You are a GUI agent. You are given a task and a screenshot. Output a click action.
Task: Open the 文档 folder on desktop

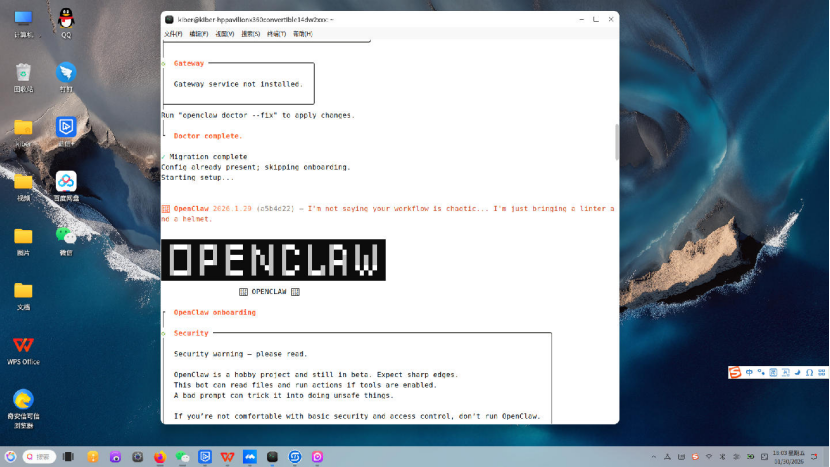point(23,296)
